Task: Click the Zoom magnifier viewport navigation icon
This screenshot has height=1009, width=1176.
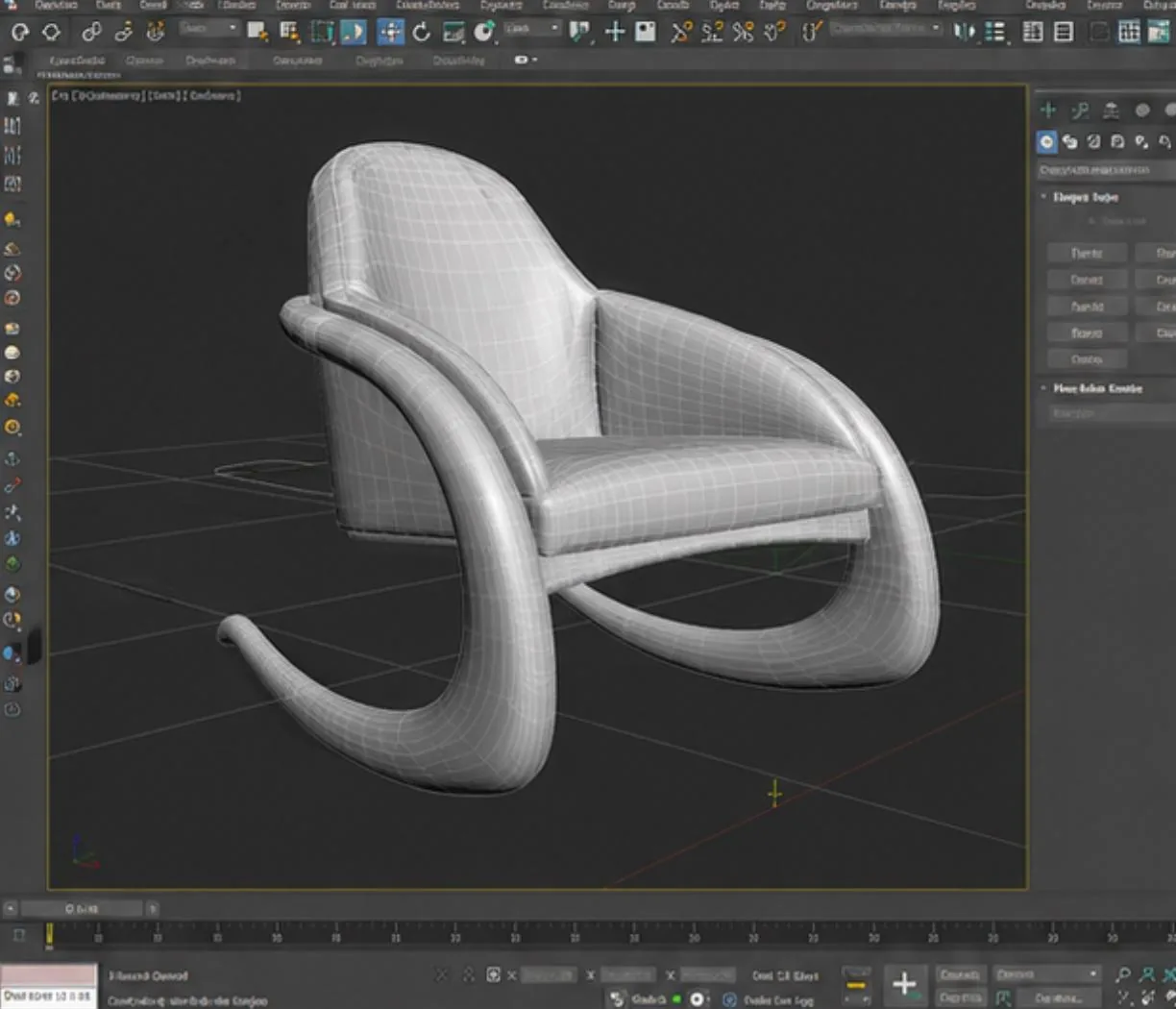Action: click(1123, 974)
